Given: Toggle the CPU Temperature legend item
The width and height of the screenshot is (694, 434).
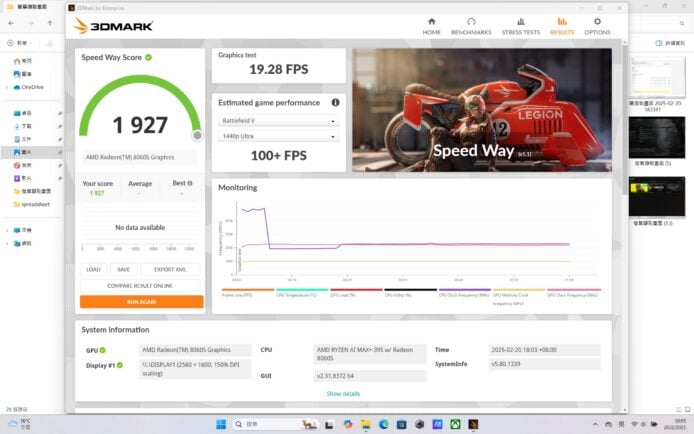Looking at the screenshot, I should click(295, 294).
